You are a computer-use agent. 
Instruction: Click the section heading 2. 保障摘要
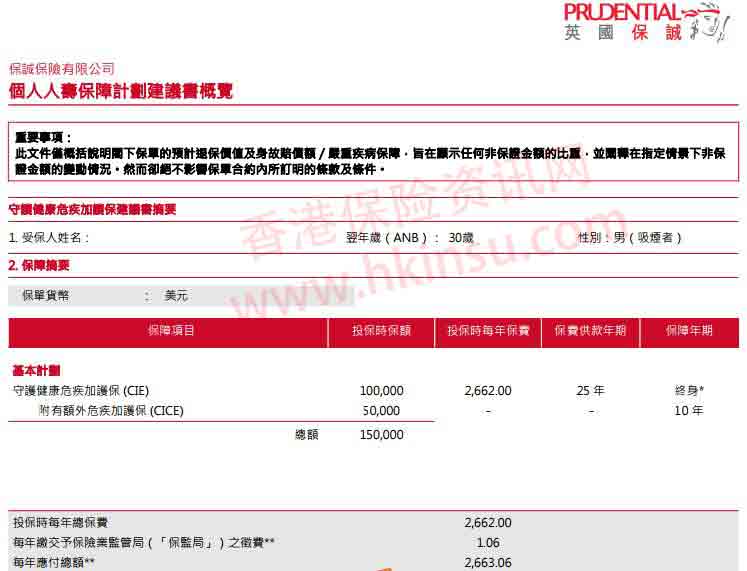coord(39,265)
